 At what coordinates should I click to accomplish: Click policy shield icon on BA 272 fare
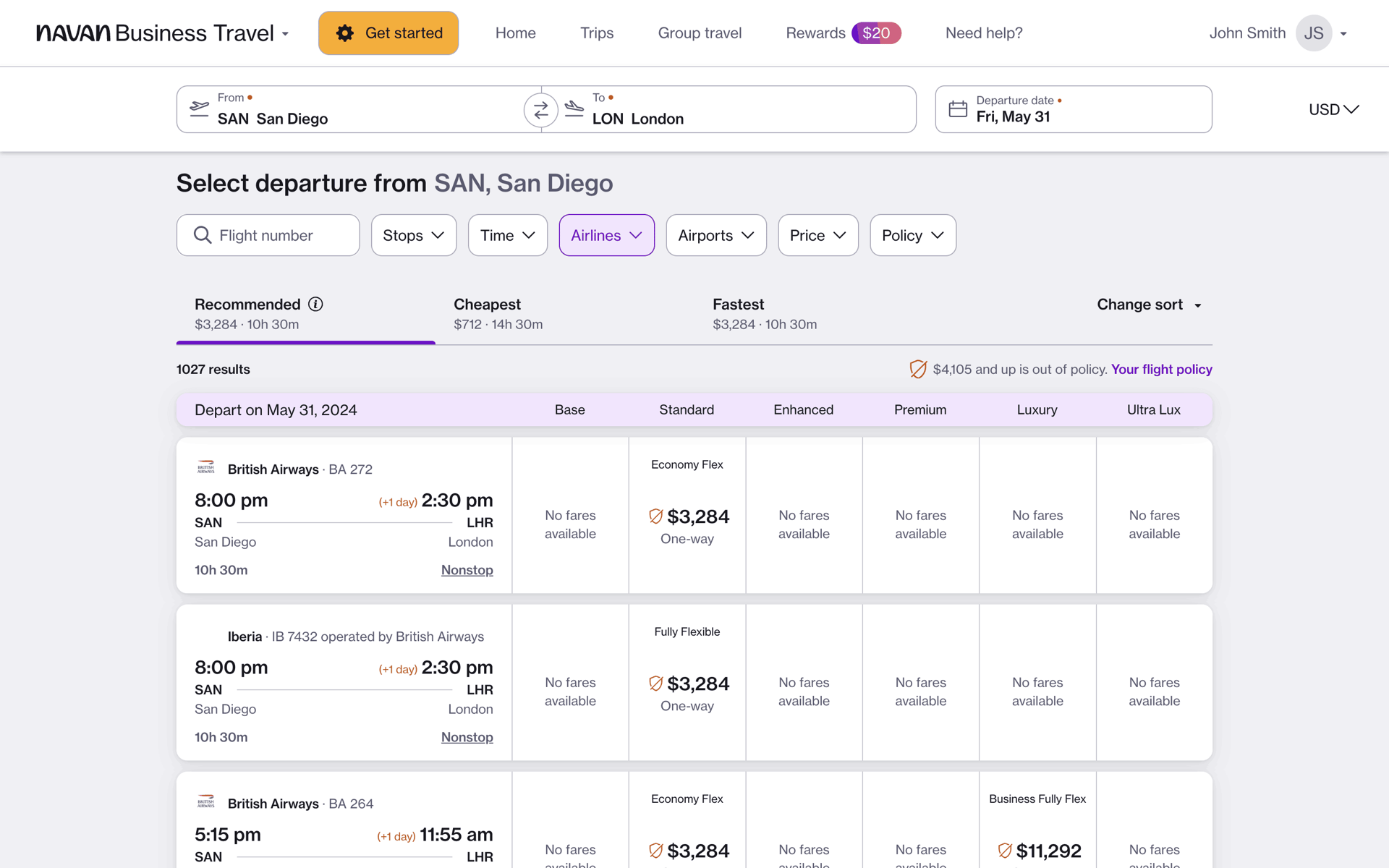pyautogui.click(x=655, y=516)
